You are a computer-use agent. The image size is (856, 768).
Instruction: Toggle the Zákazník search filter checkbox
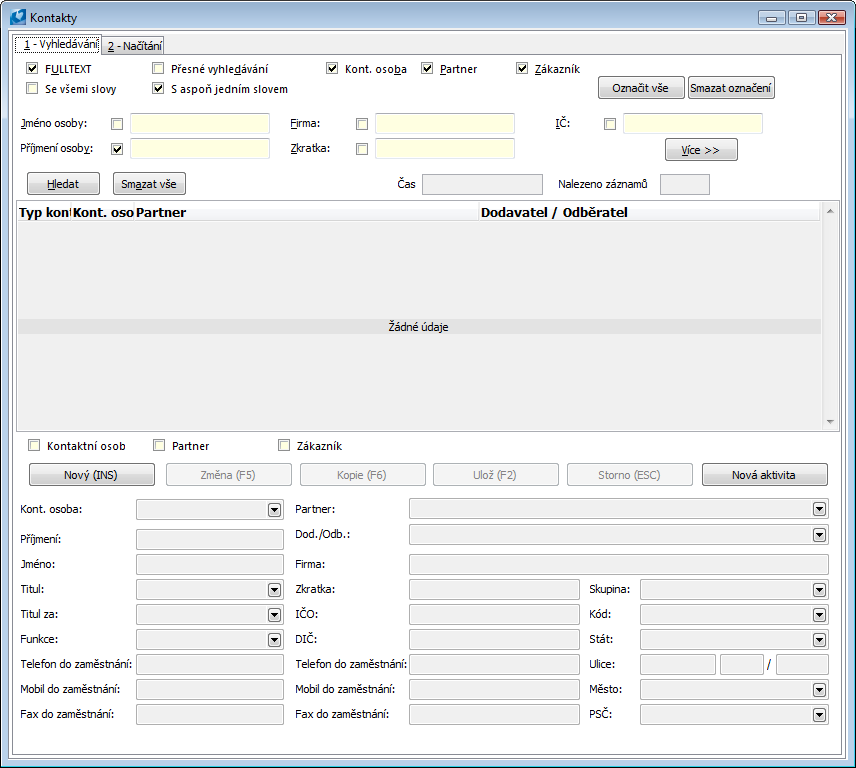522,69
